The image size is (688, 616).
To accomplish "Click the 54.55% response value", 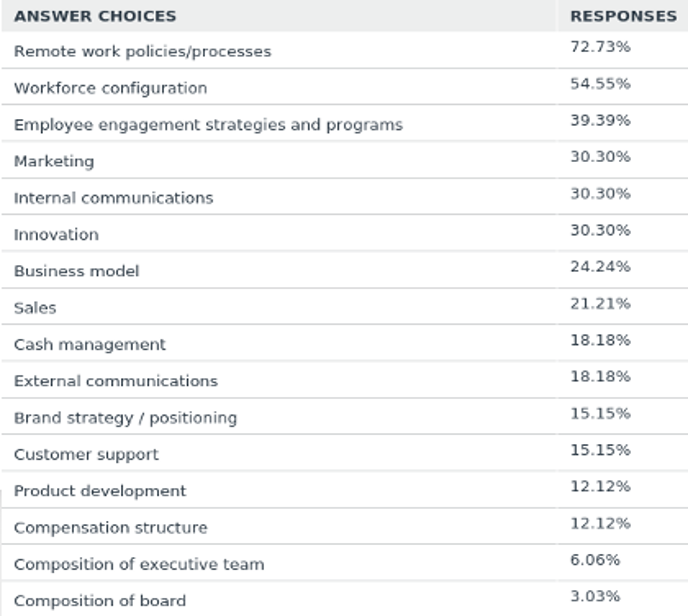I will click(600, 84).
